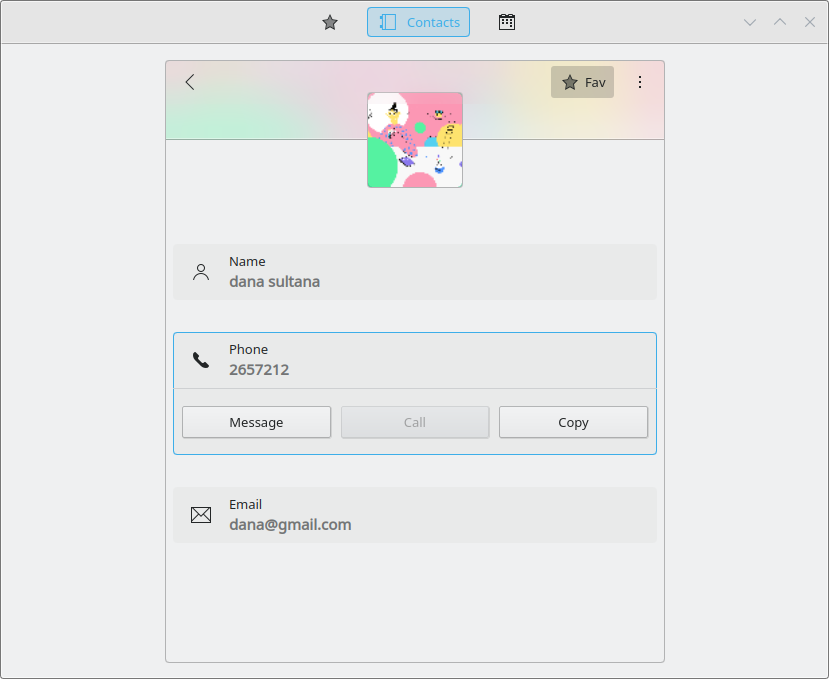The width and height of the screenshot is (829, 679).
Task: Go back using the left chevron
Action: tap(190, 82)
